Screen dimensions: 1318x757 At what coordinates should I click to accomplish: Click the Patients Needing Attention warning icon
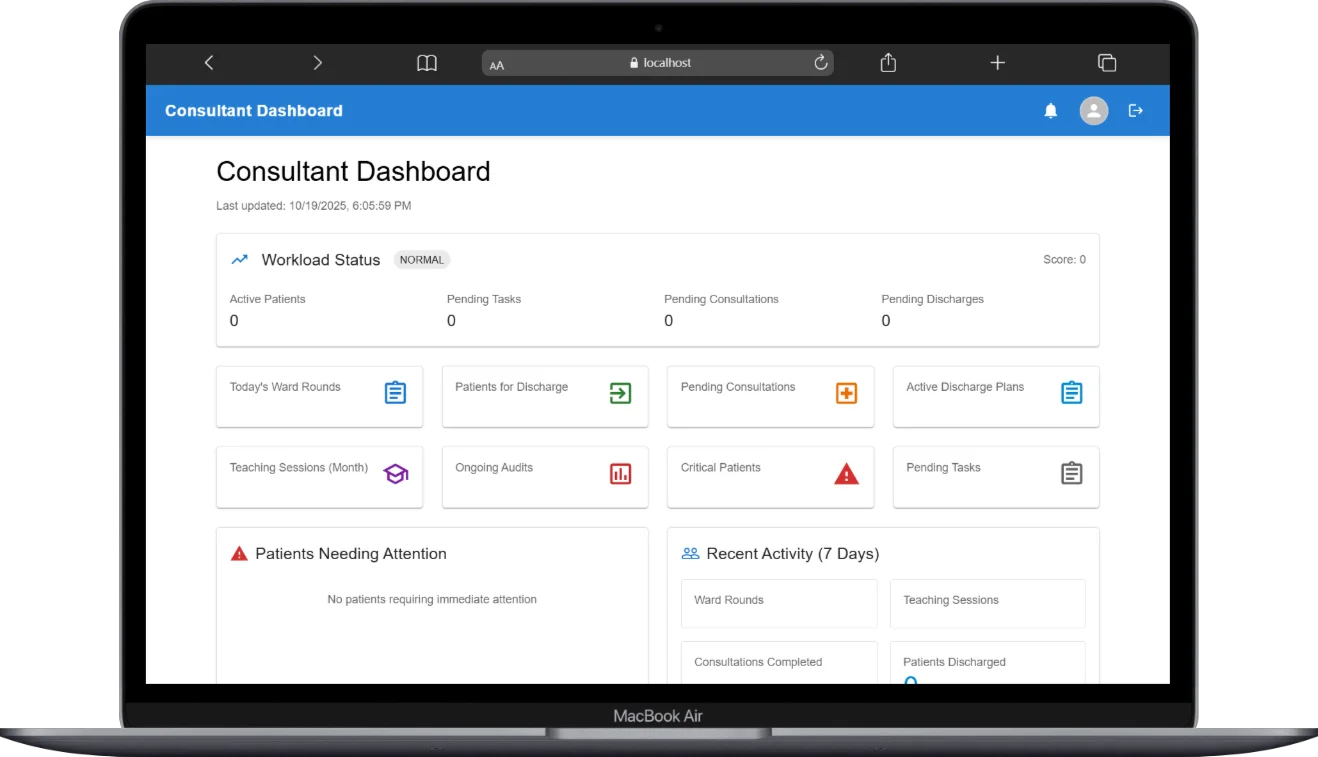tap(238, 553)
